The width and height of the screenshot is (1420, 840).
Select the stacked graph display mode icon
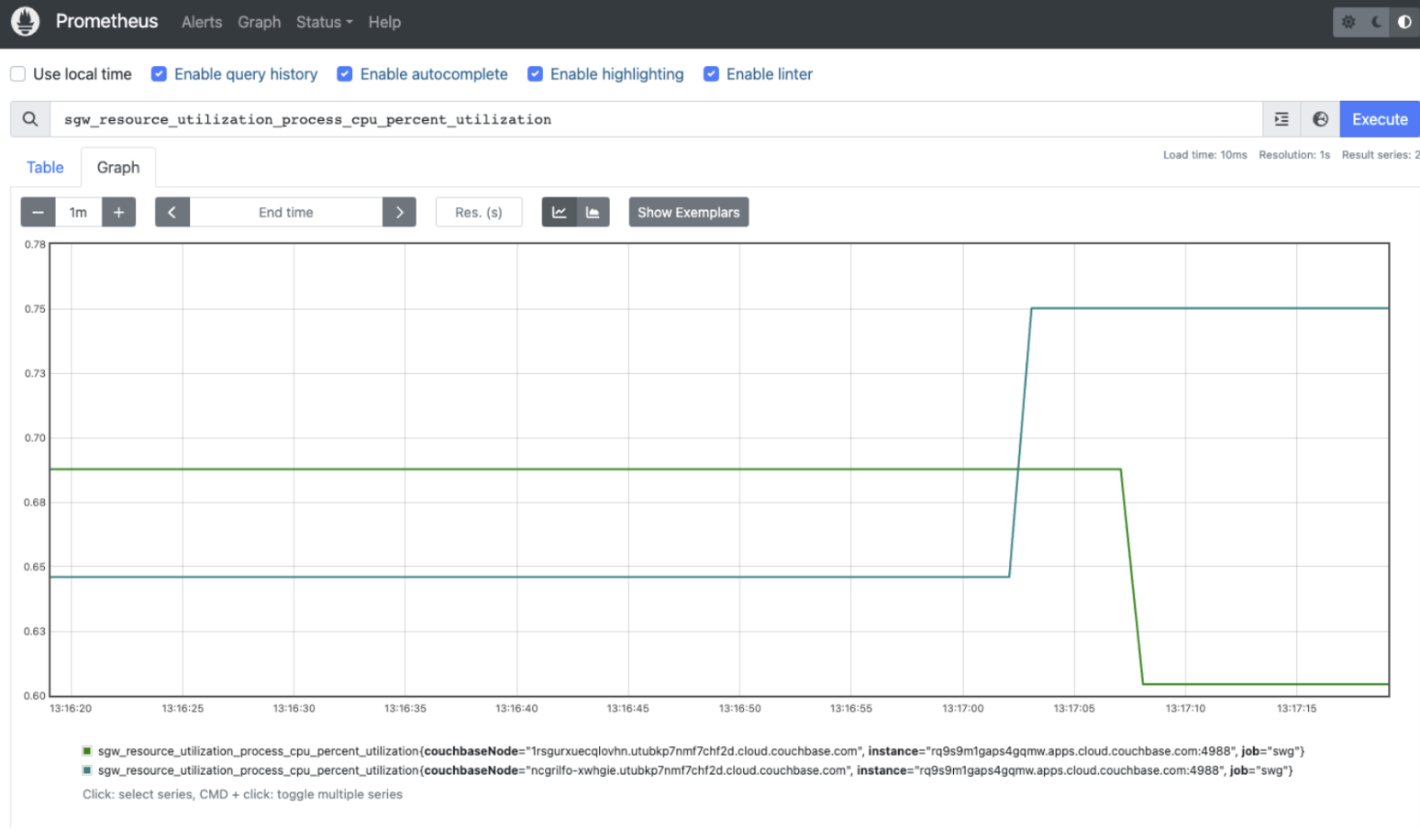click(x=593, y=212)
